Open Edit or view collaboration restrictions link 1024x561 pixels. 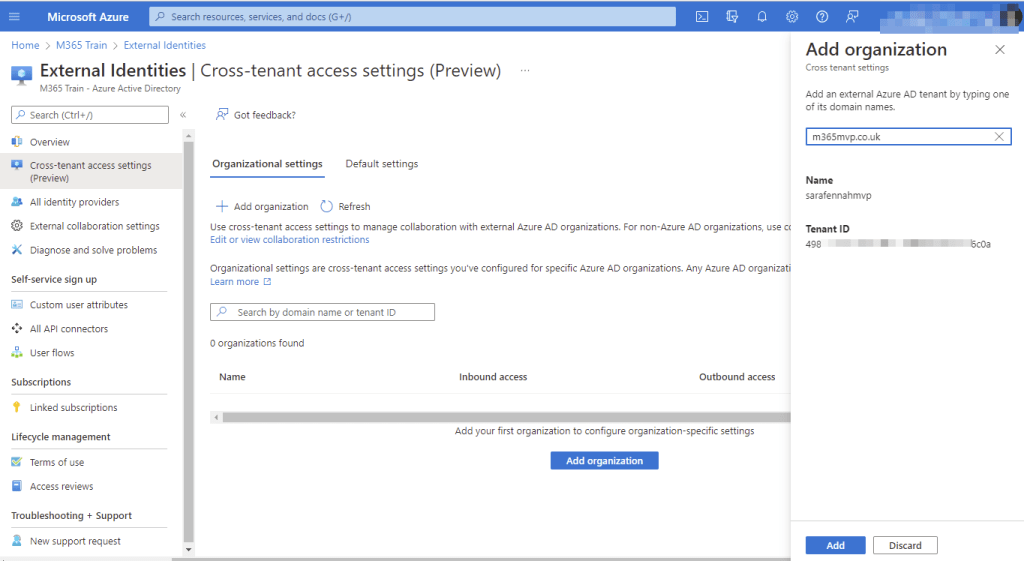point(289,240)
